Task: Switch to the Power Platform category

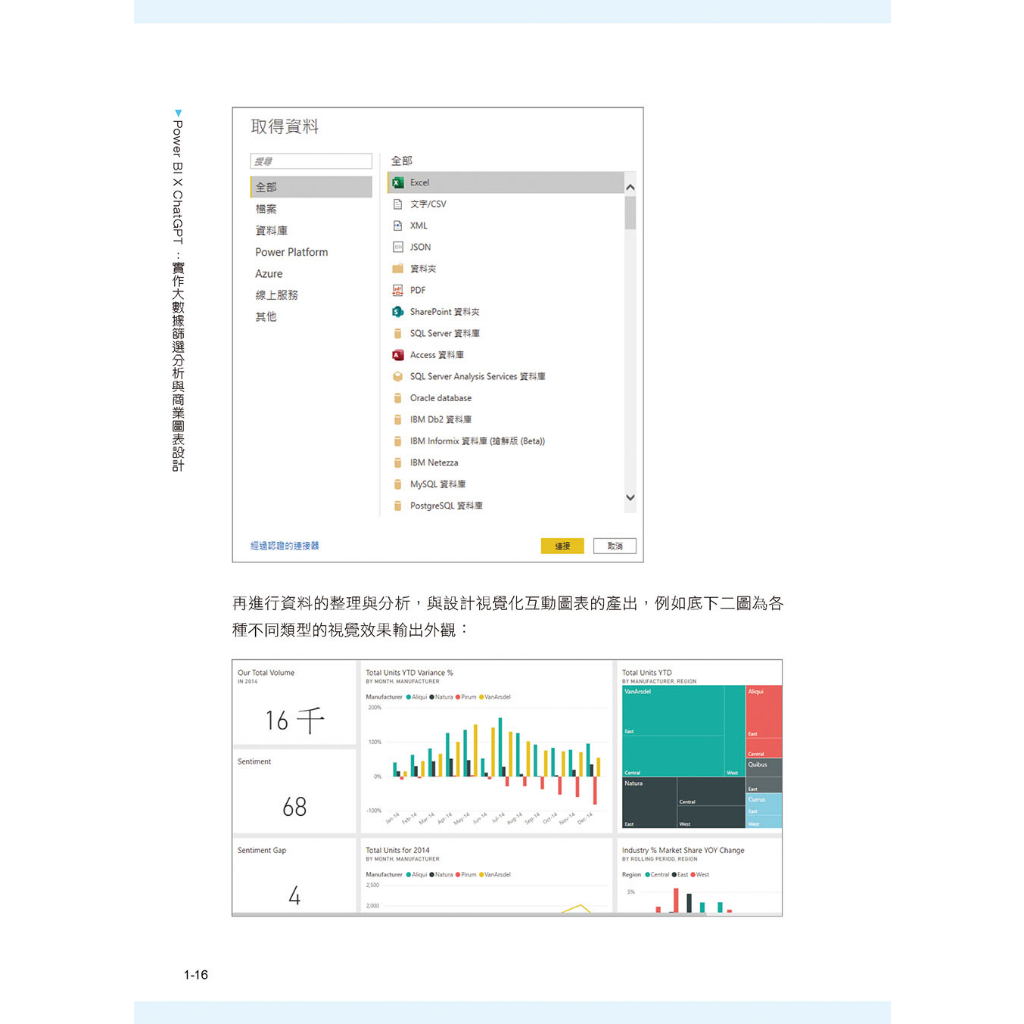Action: pyautogui.click(x=291, y=252)
